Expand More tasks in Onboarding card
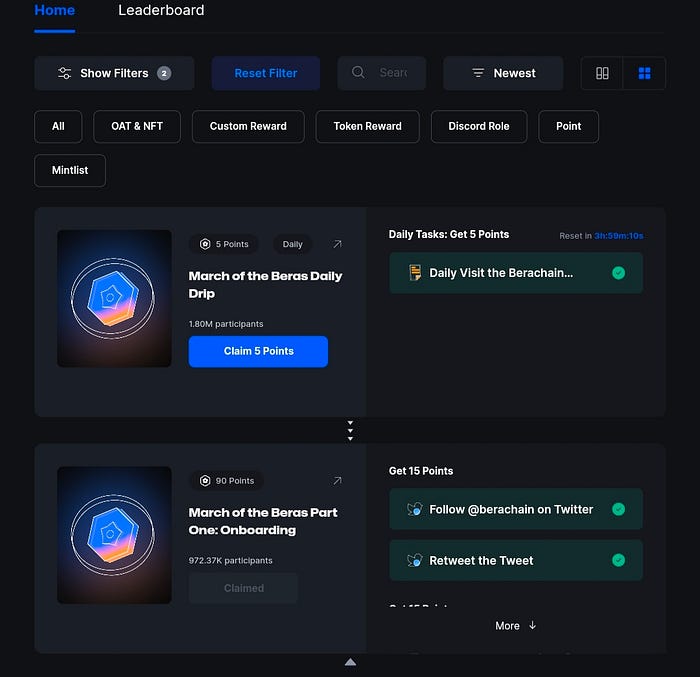Image resolution: width=700 pixels, height=677 pixels. click(516, 626)
